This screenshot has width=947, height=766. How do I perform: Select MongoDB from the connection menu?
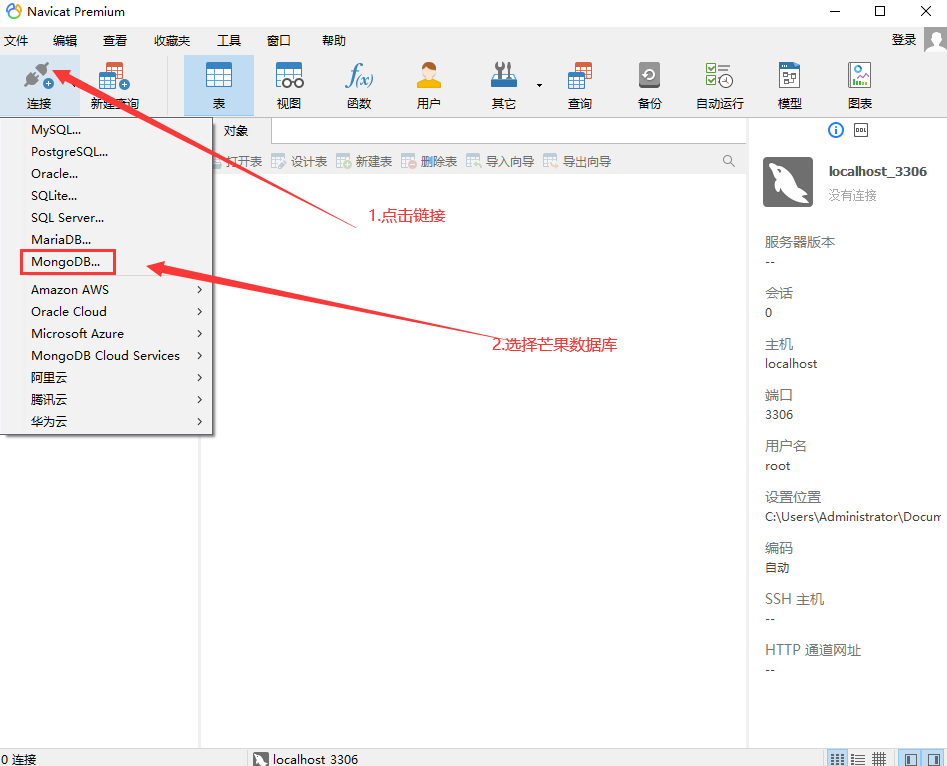pos(66,261)
